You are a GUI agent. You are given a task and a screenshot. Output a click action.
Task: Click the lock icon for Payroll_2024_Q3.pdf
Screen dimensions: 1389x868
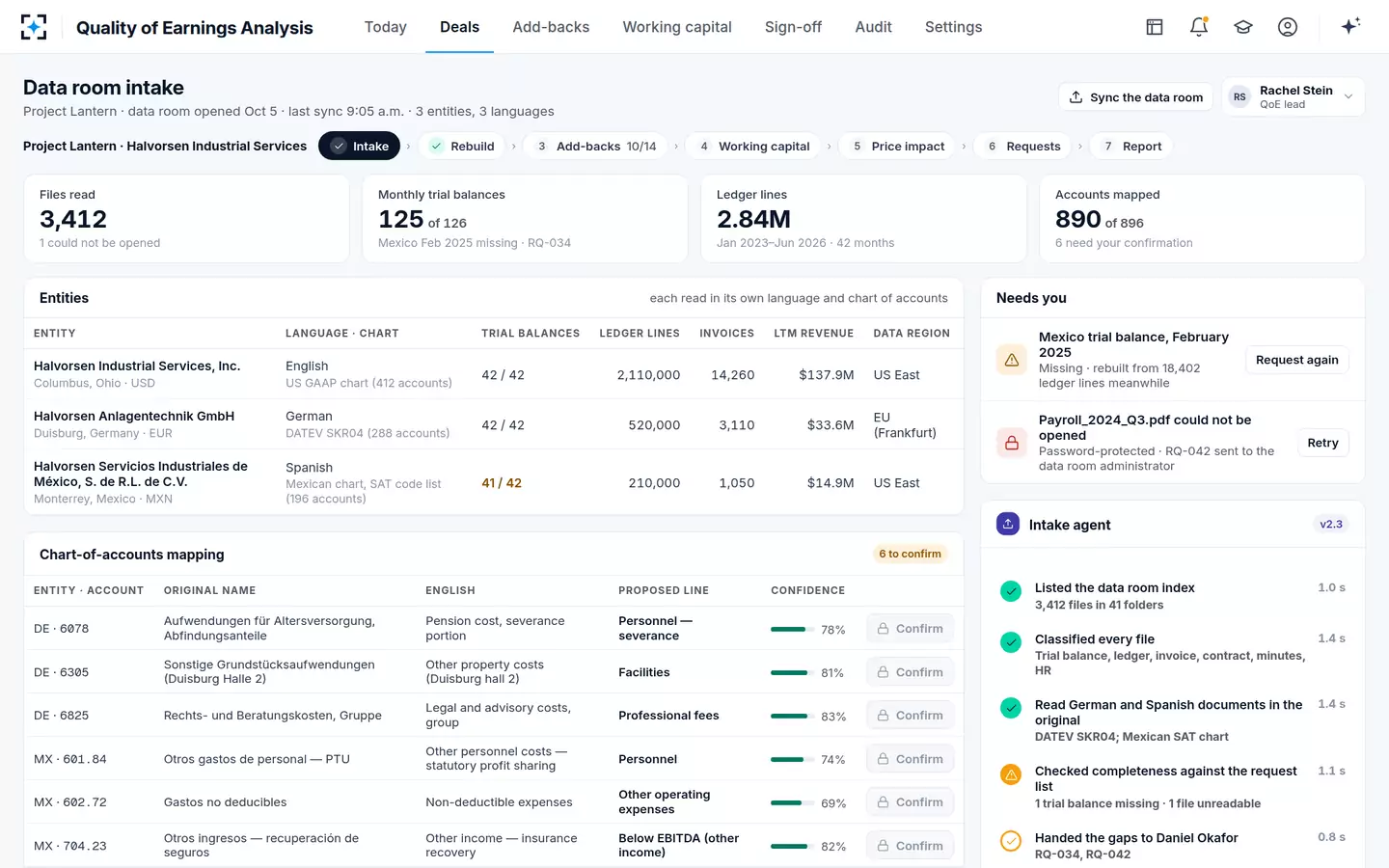(1012, 443)
